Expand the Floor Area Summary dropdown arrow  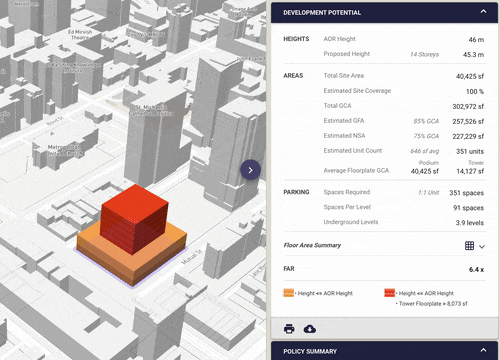[482, 247]
